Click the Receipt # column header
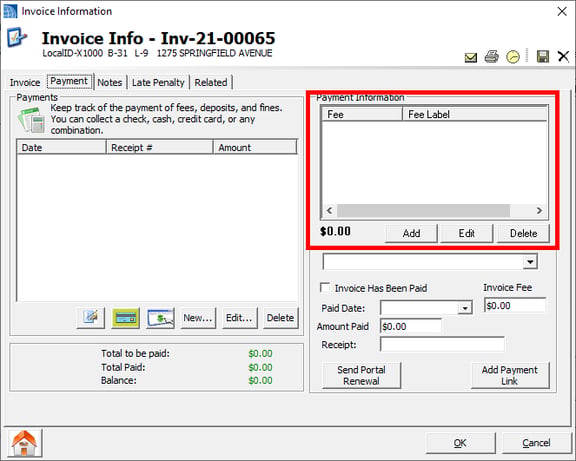Image resolution: width=576 pixels, height=461 pixels. [159, 147]
